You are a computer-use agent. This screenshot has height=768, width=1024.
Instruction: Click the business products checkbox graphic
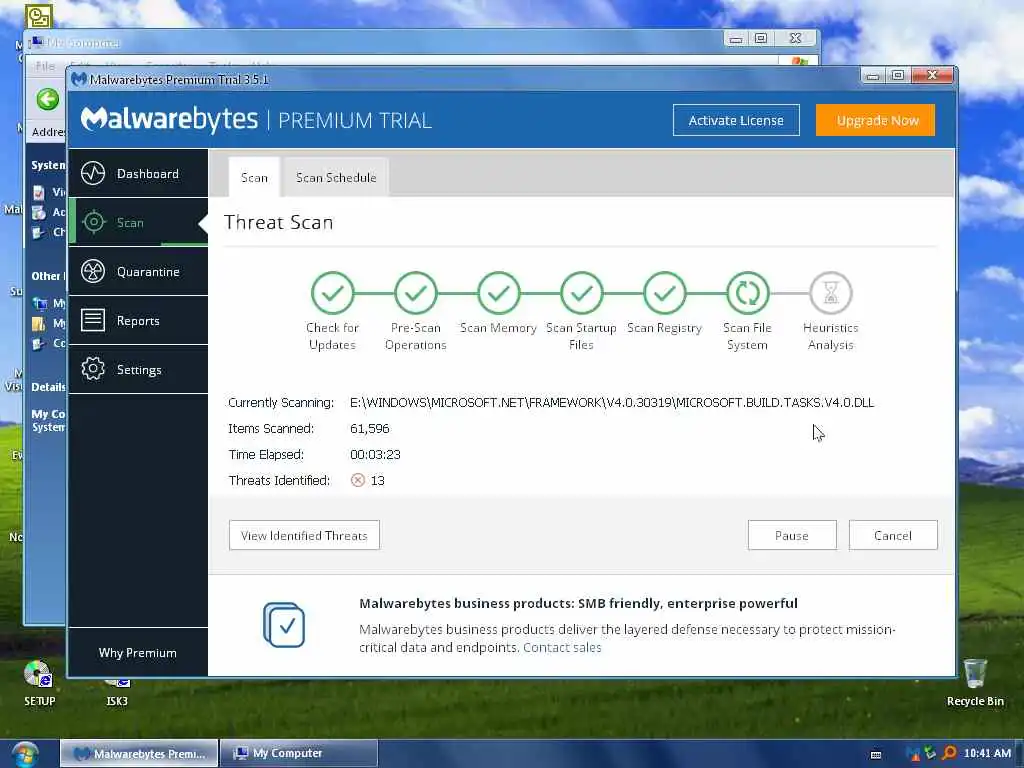pyautogui.click(x=283, y=625)
